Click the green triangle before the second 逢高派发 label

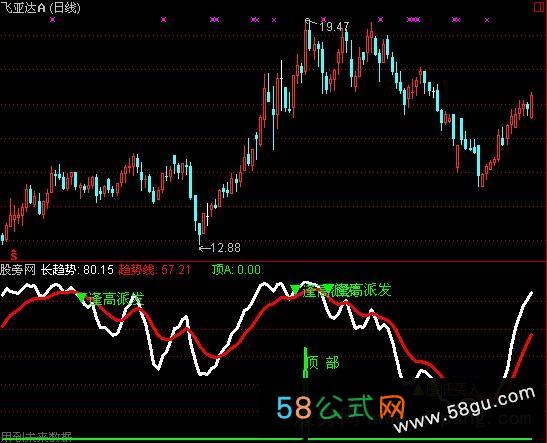pyautogui.click(x=295, y=289)
